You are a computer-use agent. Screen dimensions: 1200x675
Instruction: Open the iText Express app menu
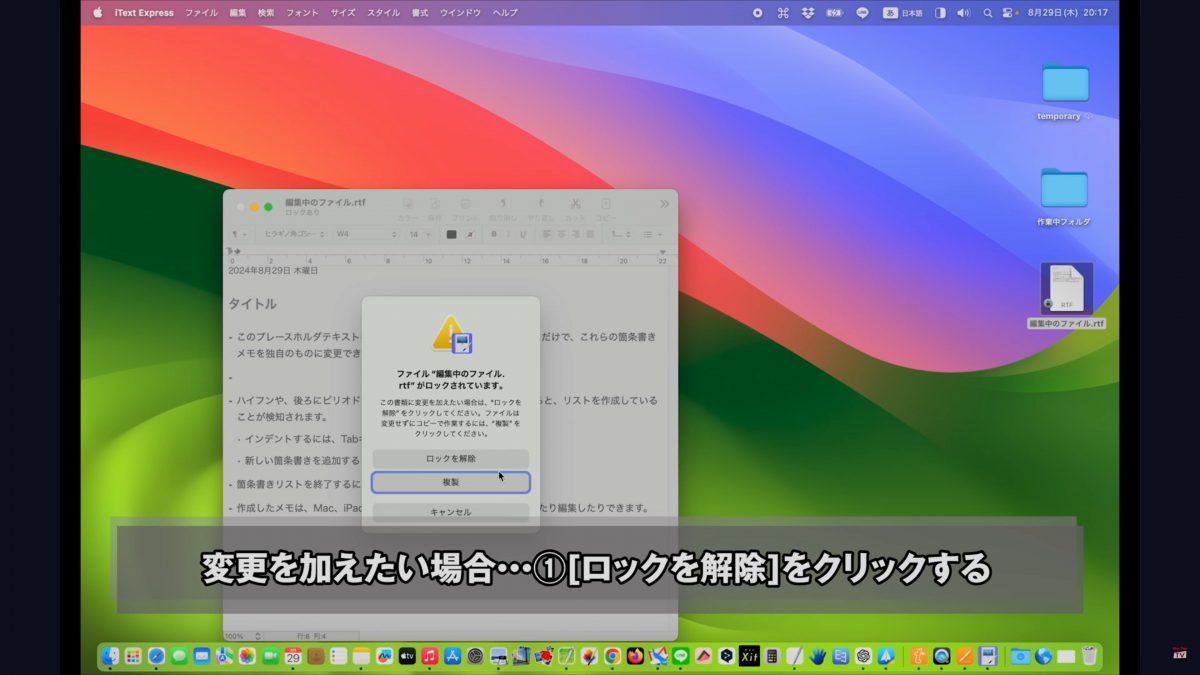click(x=146, y=13)
